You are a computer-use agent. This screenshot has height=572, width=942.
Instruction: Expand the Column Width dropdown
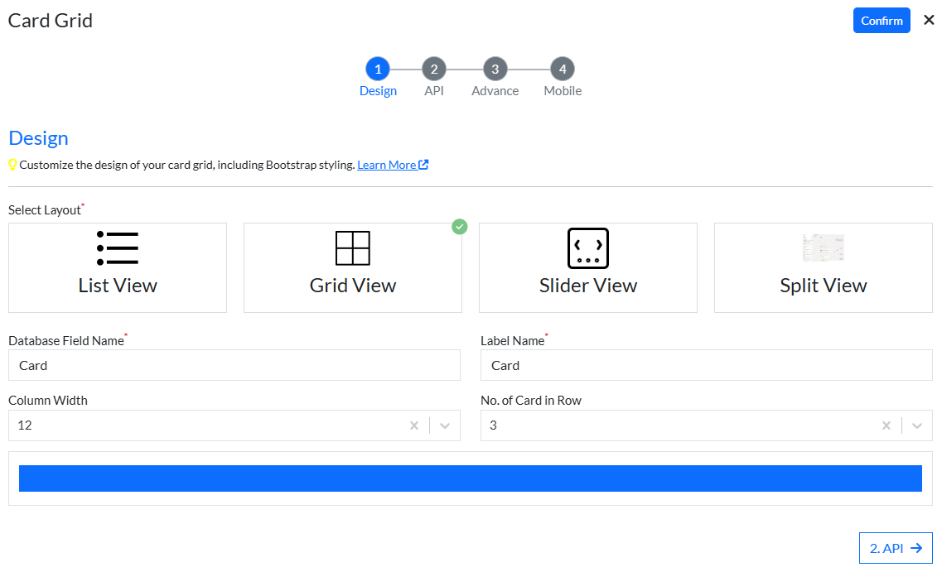click(445, 426)
